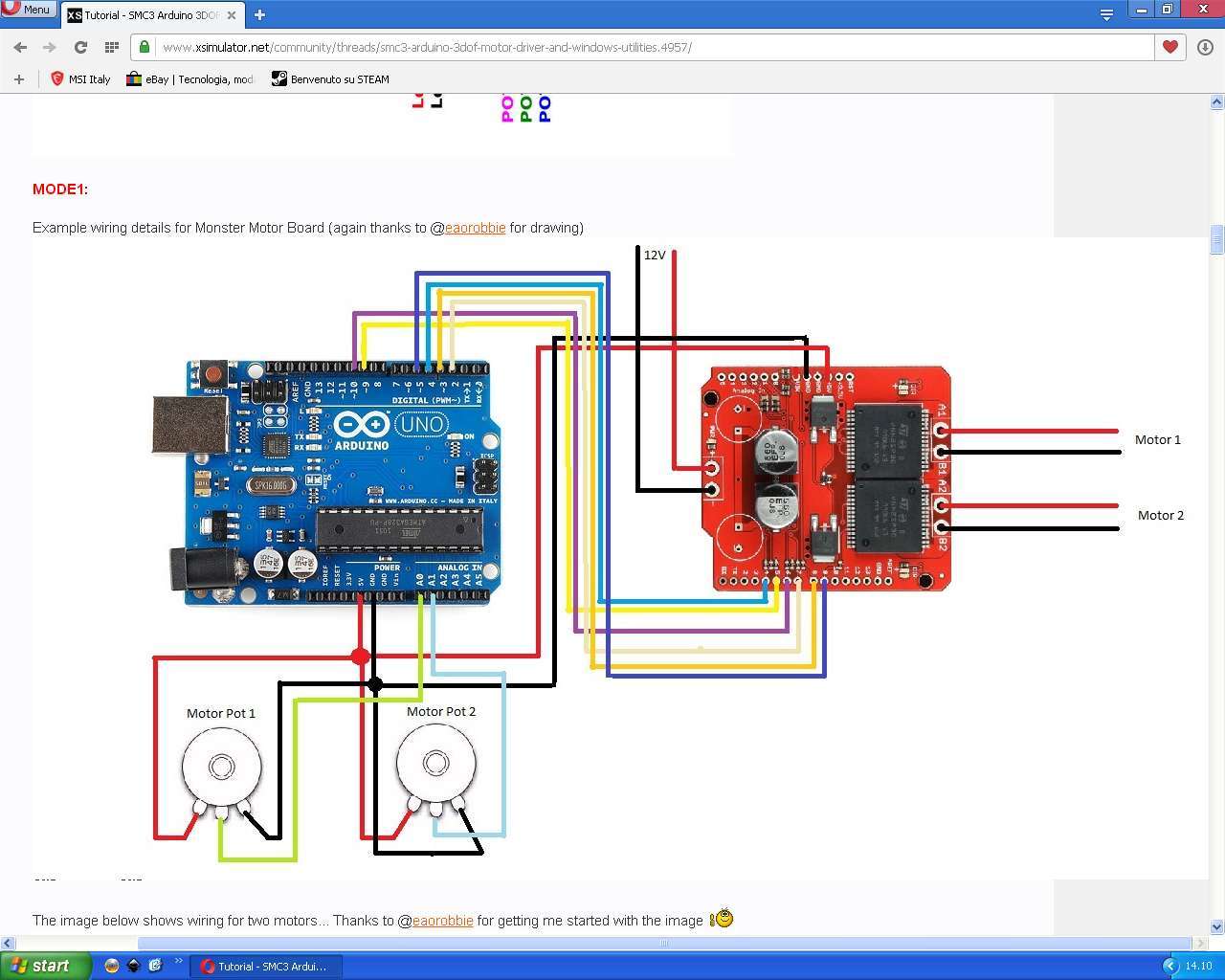Follow the first eaorobbie link above diagram
Viewport: 1225px width, 980px height.
475,228
